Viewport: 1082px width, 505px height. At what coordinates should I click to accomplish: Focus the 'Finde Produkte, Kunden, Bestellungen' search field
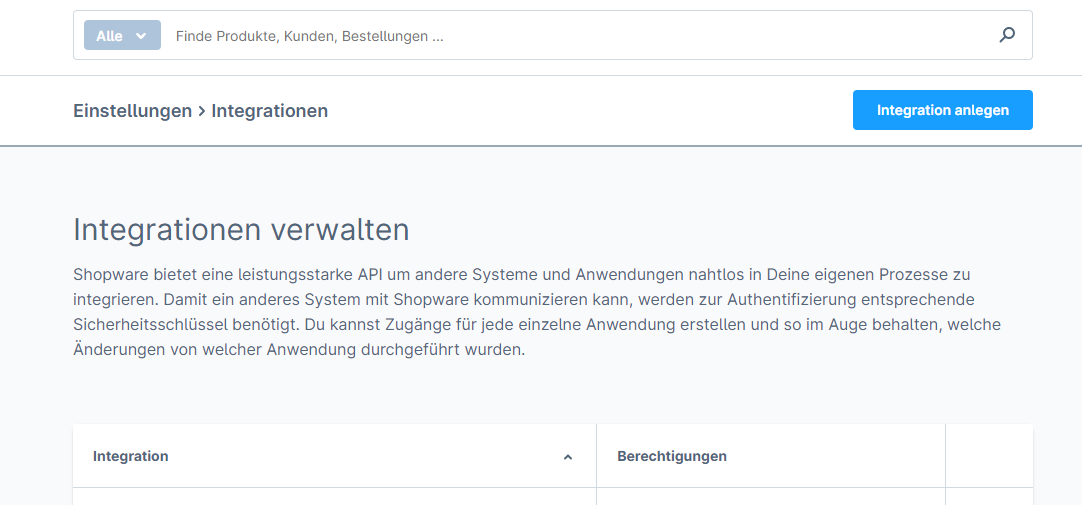570,36
